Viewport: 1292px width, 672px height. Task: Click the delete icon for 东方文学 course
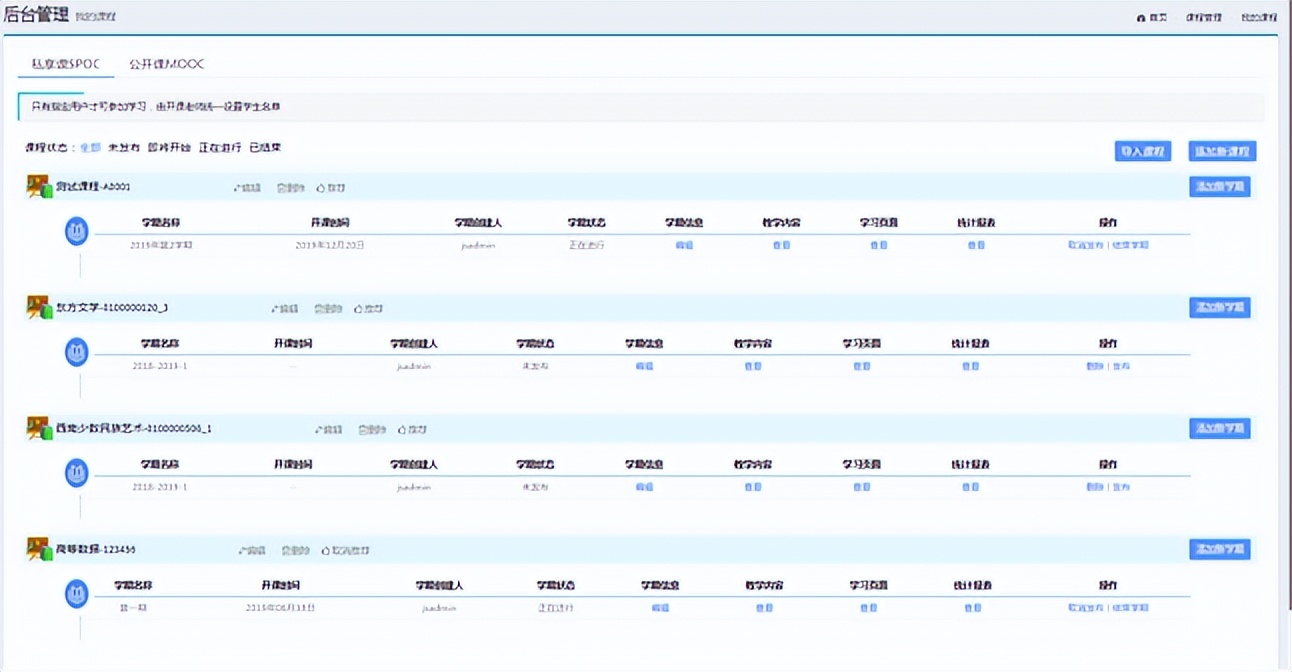pyautogui.click(x=328, y=309)
